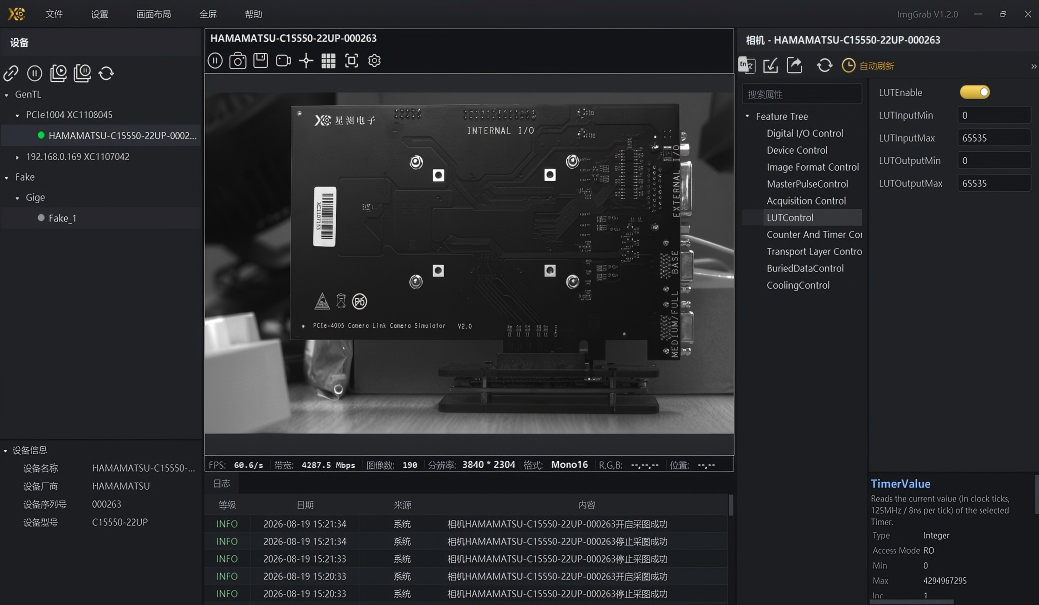Click the 内容 column header in log
This screenshot has height=605, width=1039.
coord(586,505)
